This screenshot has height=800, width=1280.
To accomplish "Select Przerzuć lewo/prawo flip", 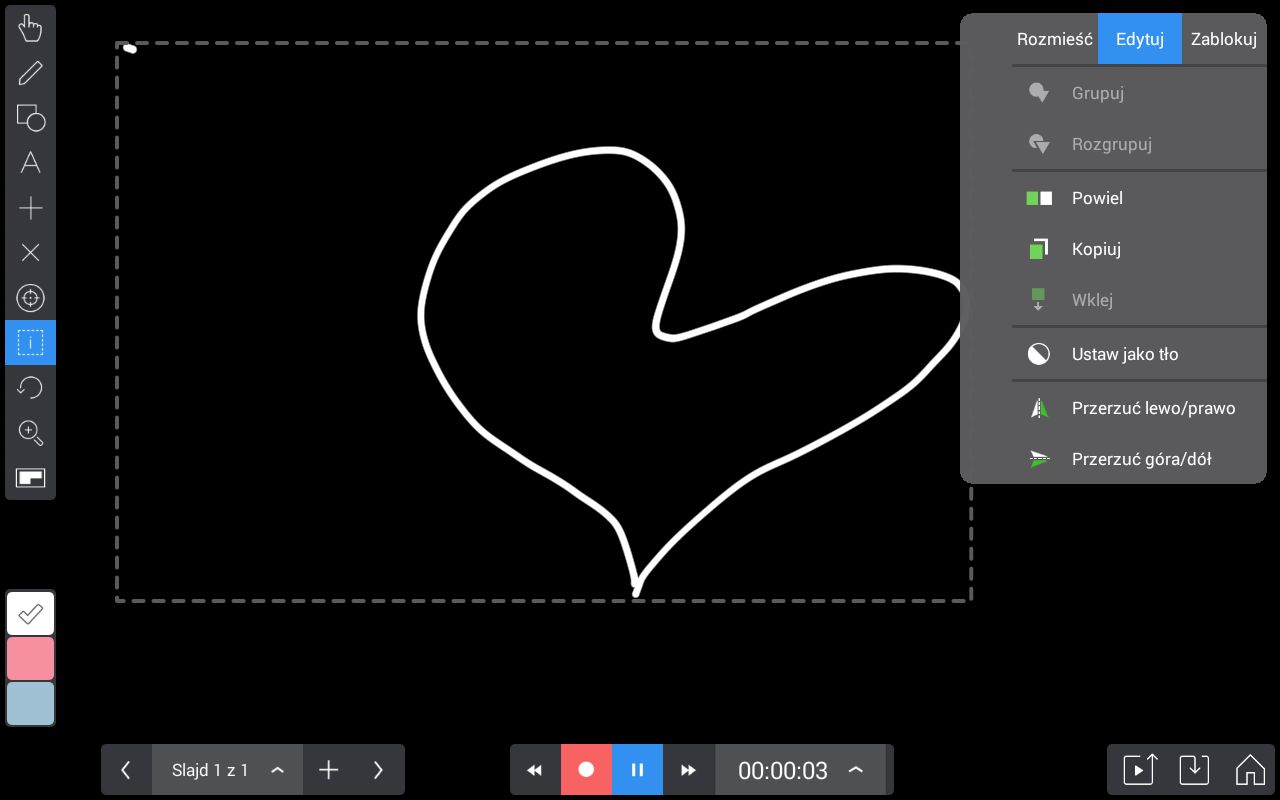I will (1139, 408).
